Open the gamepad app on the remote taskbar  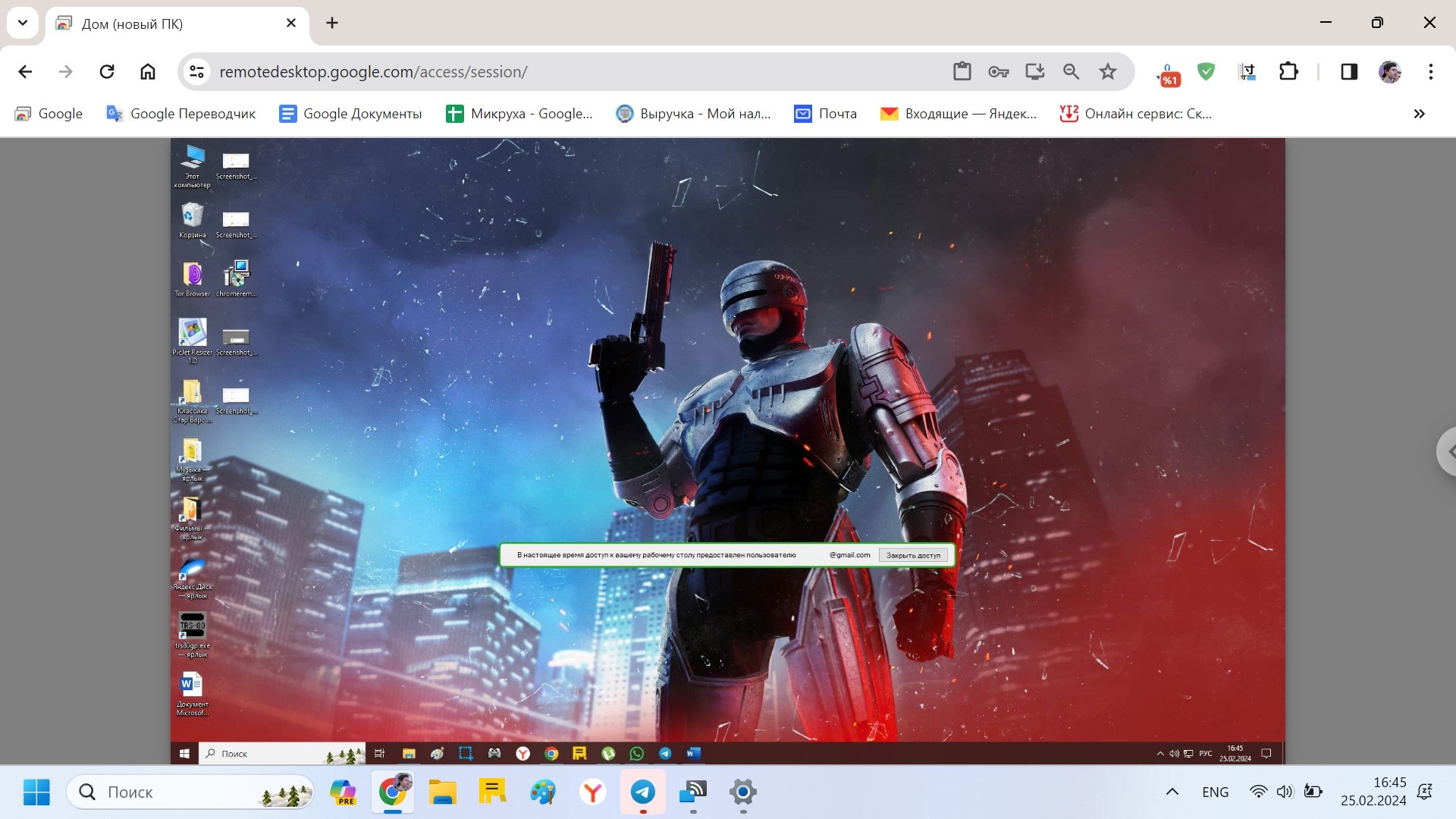pos(494,753)
